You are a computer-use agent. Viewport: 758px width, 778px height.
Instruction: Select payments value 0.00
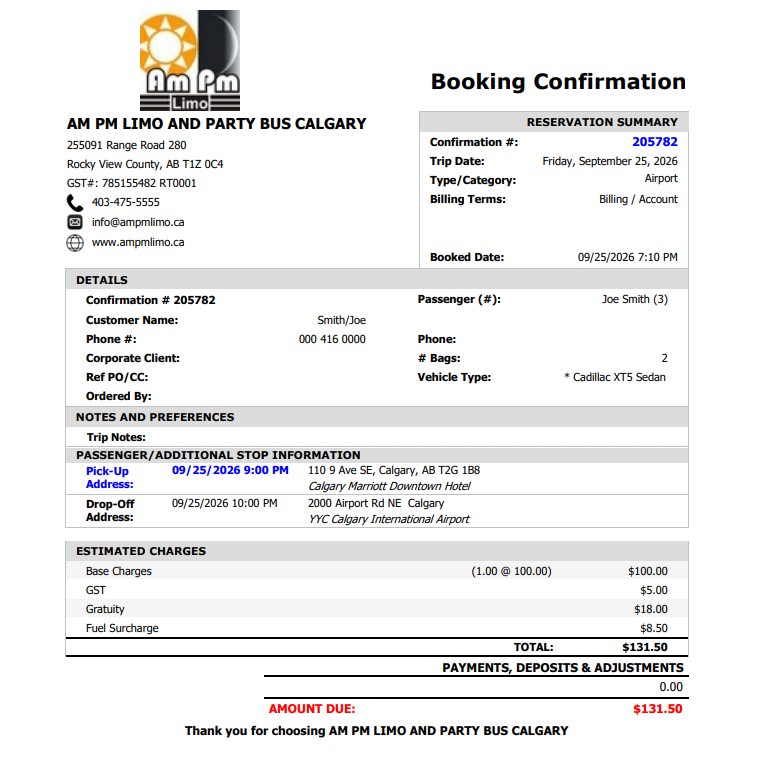(x=671, y=687)
